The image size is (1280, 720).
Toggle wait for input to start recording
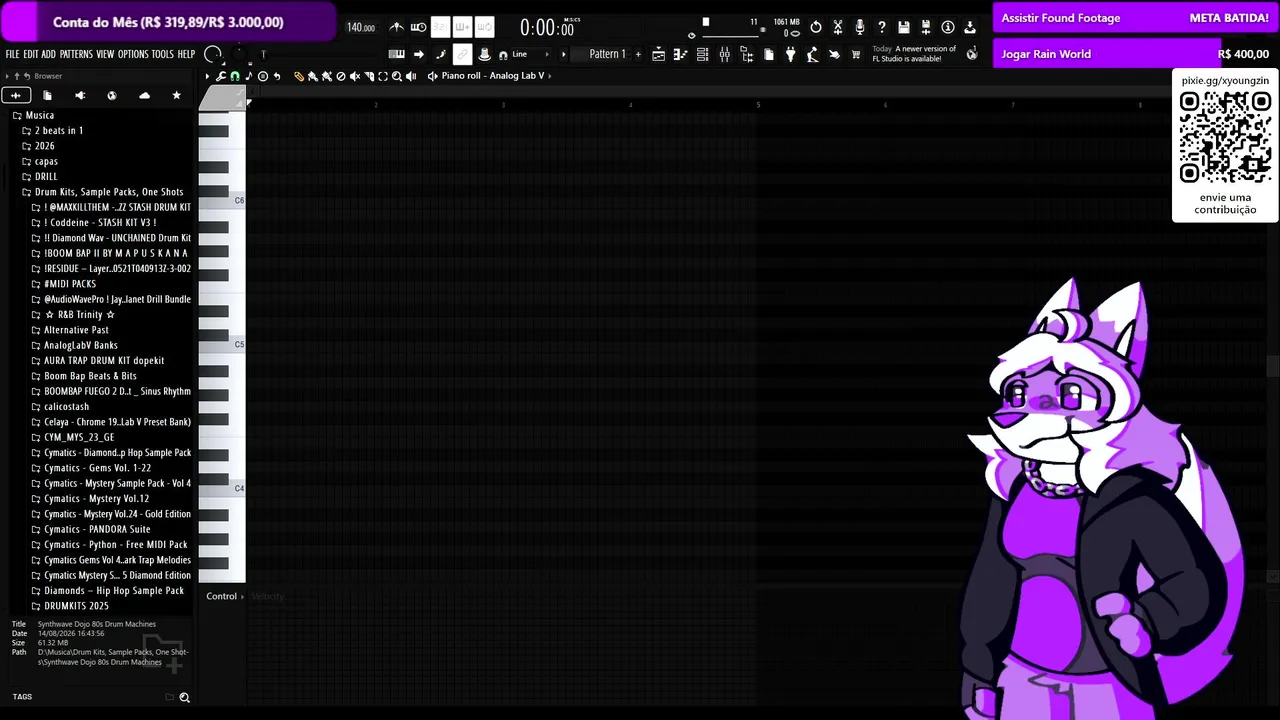tap(419, 27)
